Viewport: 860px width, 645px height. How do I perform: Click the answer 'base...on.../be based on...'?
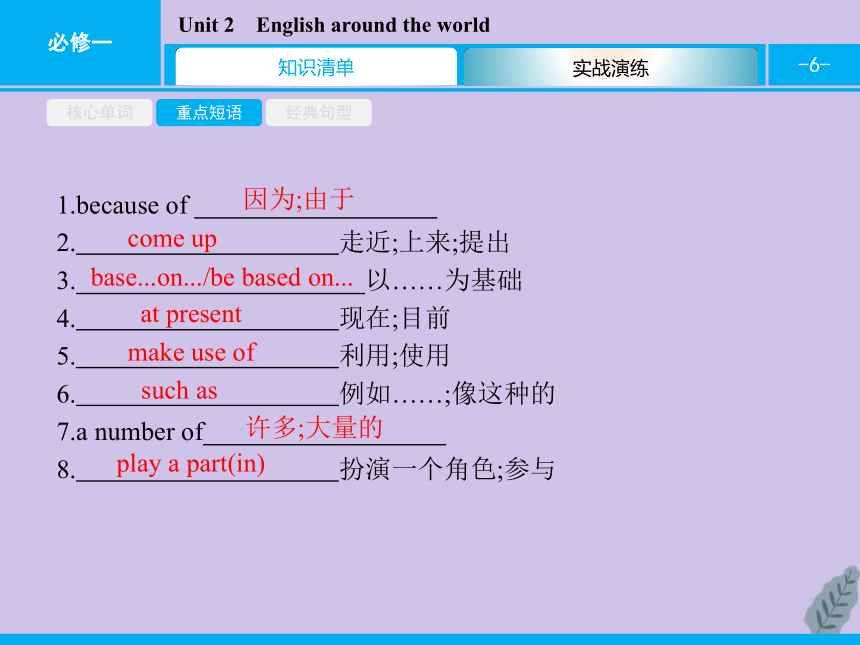[222, 278]
